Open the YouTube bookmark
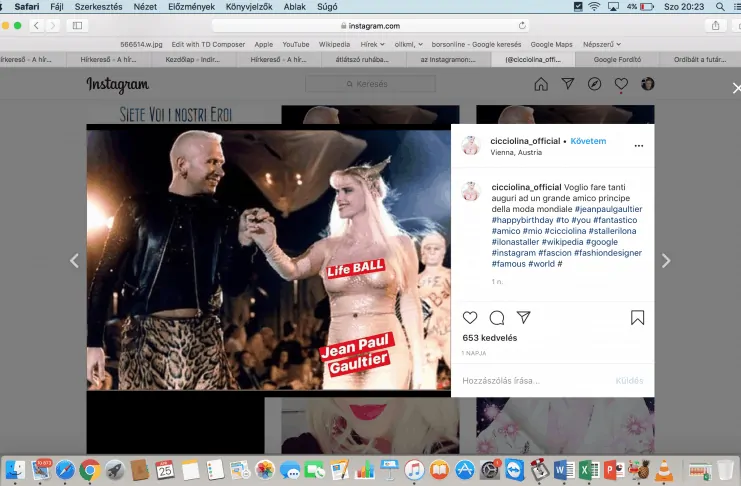Screen dimensions: 741x486 296,44
